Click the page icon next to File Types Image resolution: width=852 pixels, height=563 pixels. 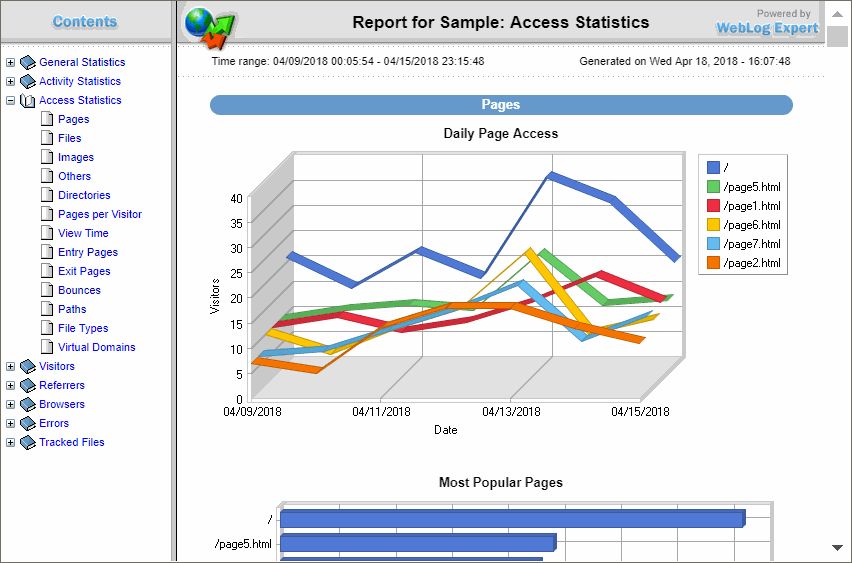(x=48, y=328)
